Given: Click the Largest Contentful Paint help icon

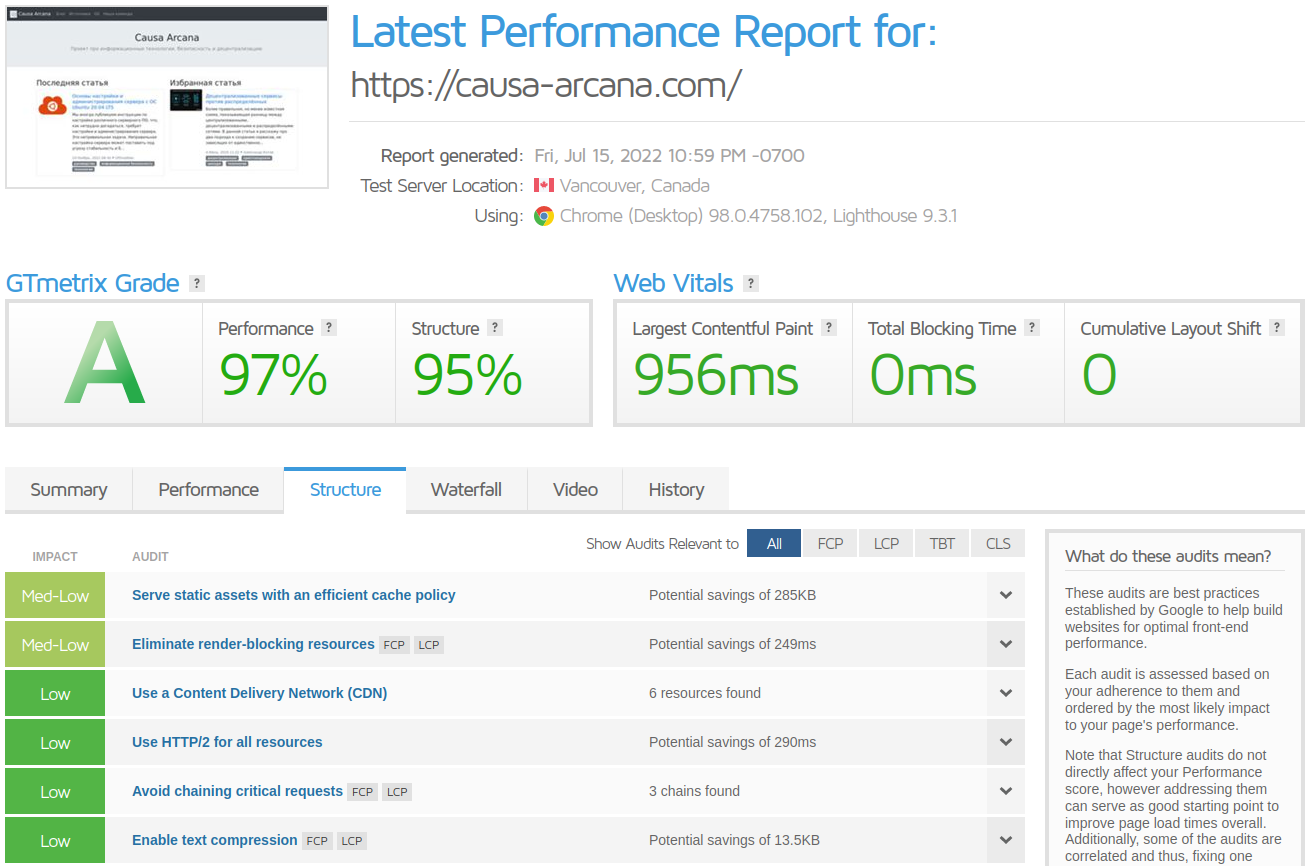Looking at the screenshot, I should [x=829, y=327].
